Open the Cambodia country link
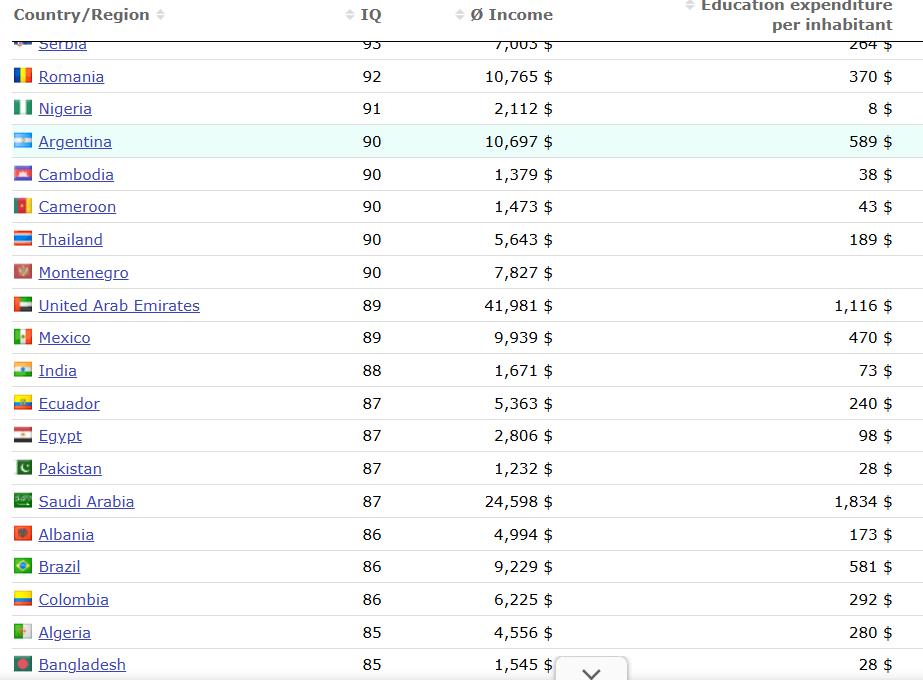Image resolution: width=923 pixels, height=680 pixels. tap(76, 175)
